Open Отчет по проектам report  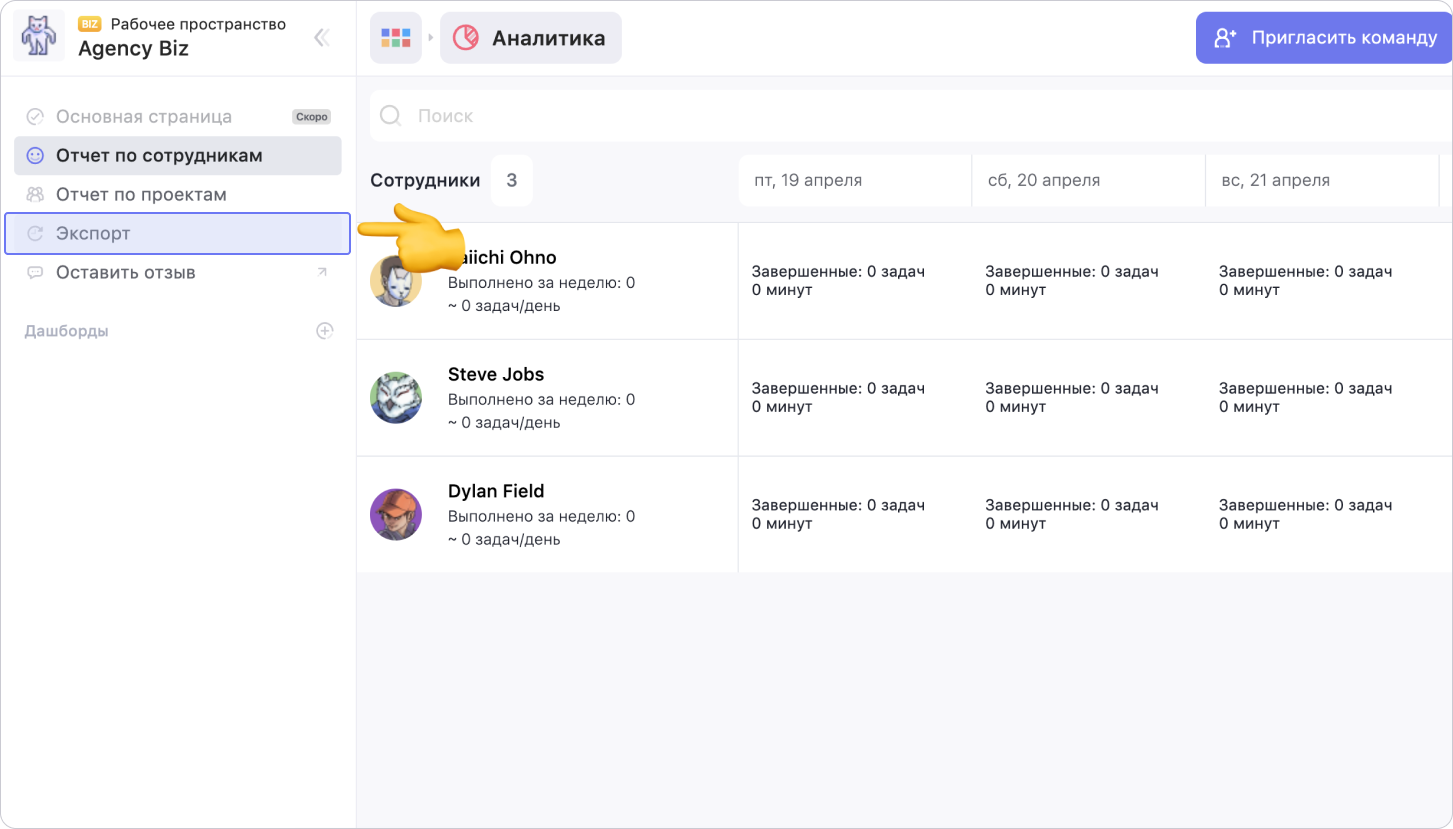(141, 195)
